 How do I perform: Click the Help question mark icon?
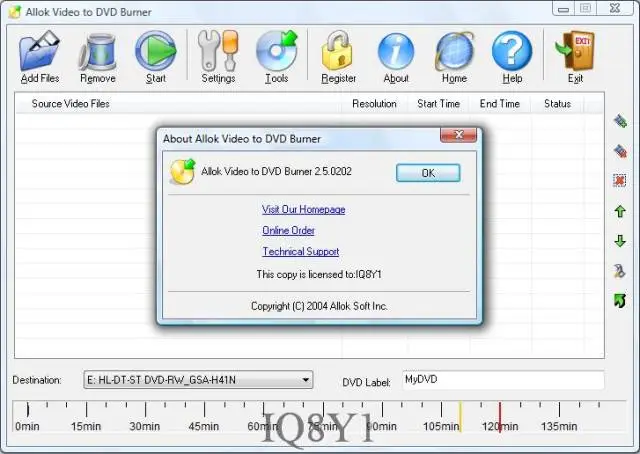pyautogui.click(x=512, y=51)
